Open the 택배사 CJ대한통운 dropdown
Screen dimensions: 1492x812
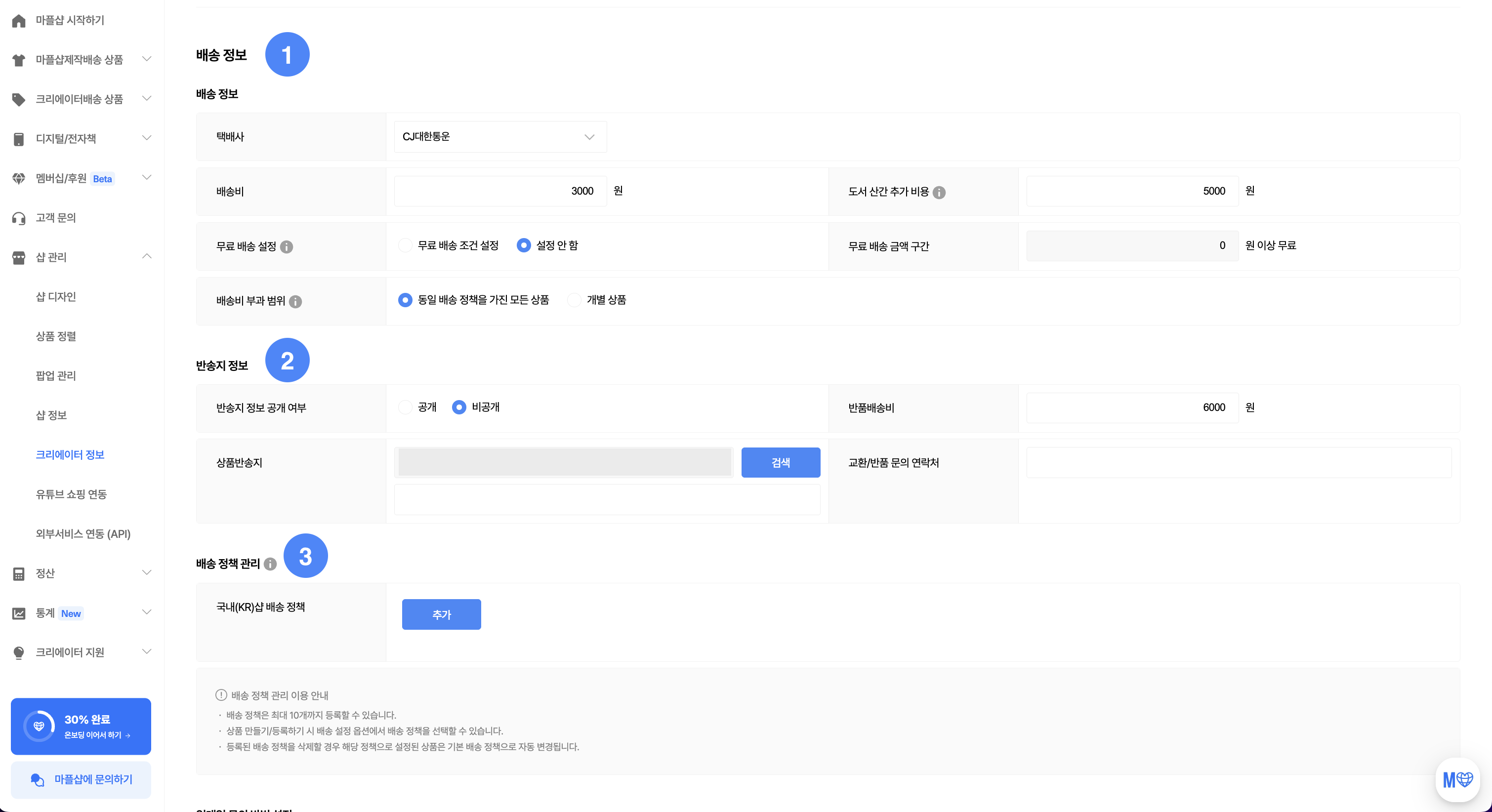pos(500,137)
